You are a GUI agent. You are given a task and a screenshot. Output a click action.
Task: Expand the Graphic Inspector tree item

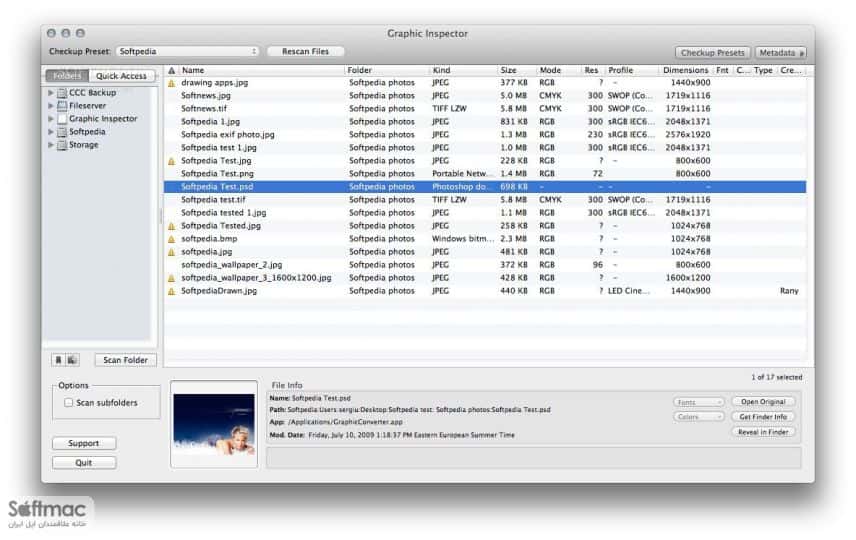[51, 119]
